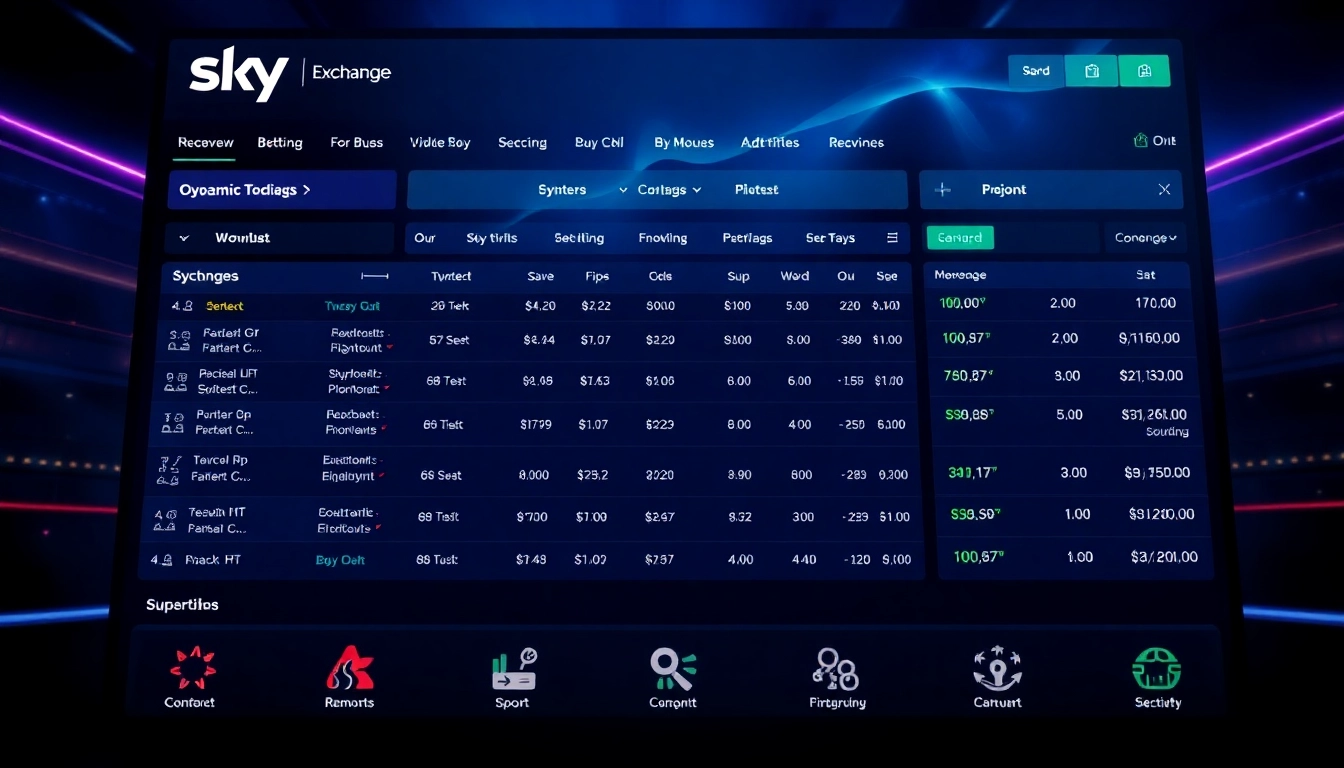Click the column width icon beside Sychnges
This screenshot has height=768, width=1344.
pyautogui.click(x=375, y=276)
